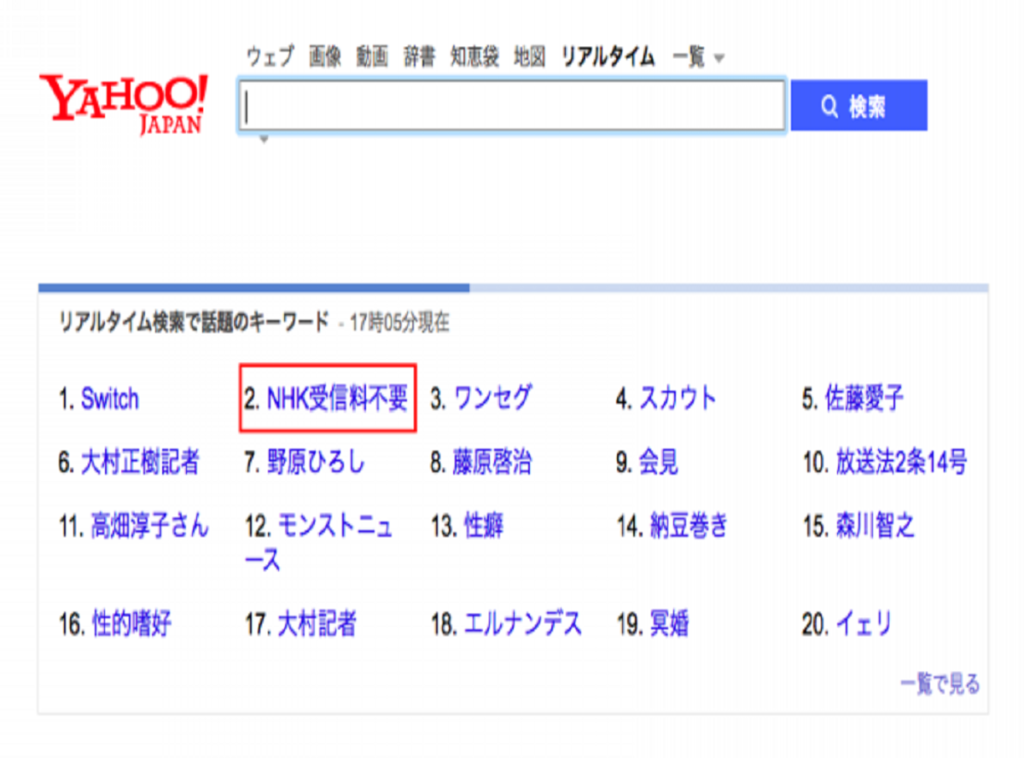
Task: Click the 一覧で見る link
Action: click(x=940, y=685)
